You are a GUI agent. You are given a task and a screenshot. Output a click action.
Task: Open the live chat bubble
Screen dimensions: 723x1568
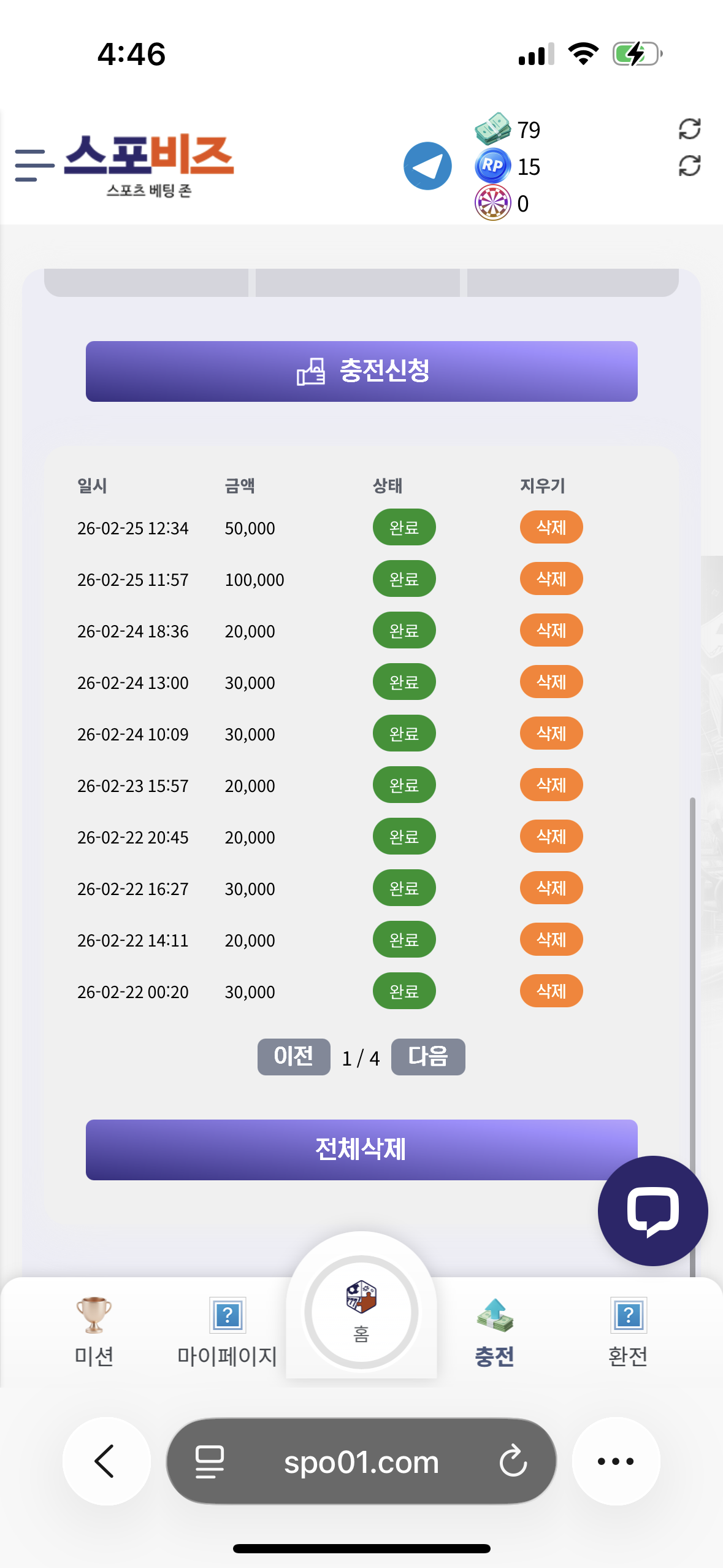(652, 1210)
